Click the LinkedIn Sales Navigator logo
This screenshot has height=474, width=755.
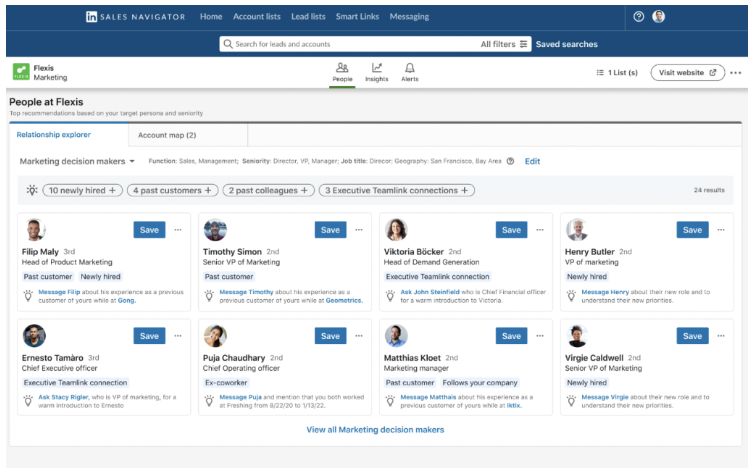pyautogui.click(x=135, y=17)
